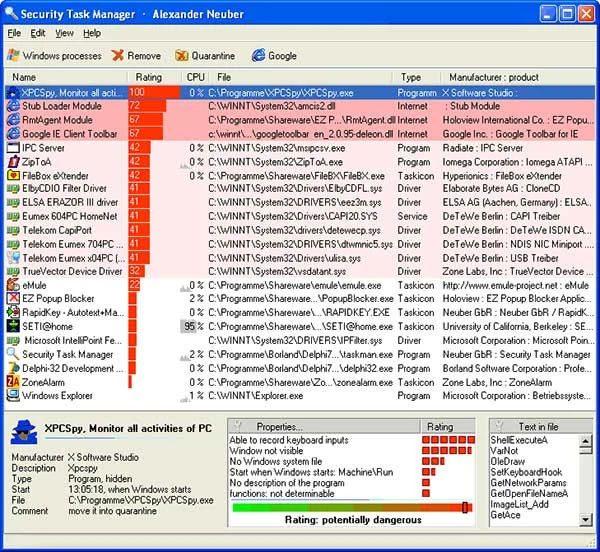Click the Quarantine toolbar icon
The image size is (600, 552).
(181, 55)
